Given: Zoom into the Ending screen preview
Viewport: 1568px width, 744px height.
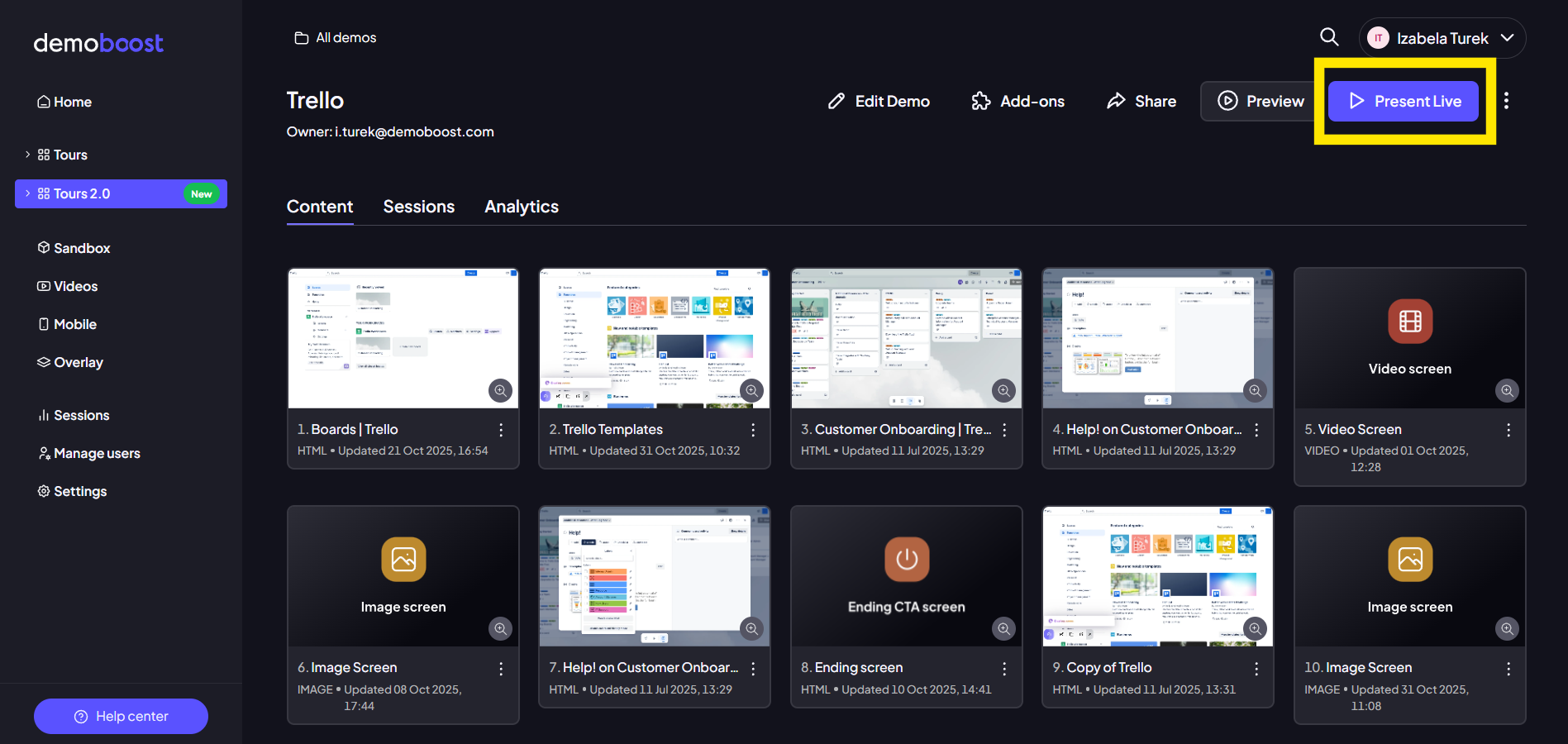Looking at the screenshot, I should (1003, 628).
